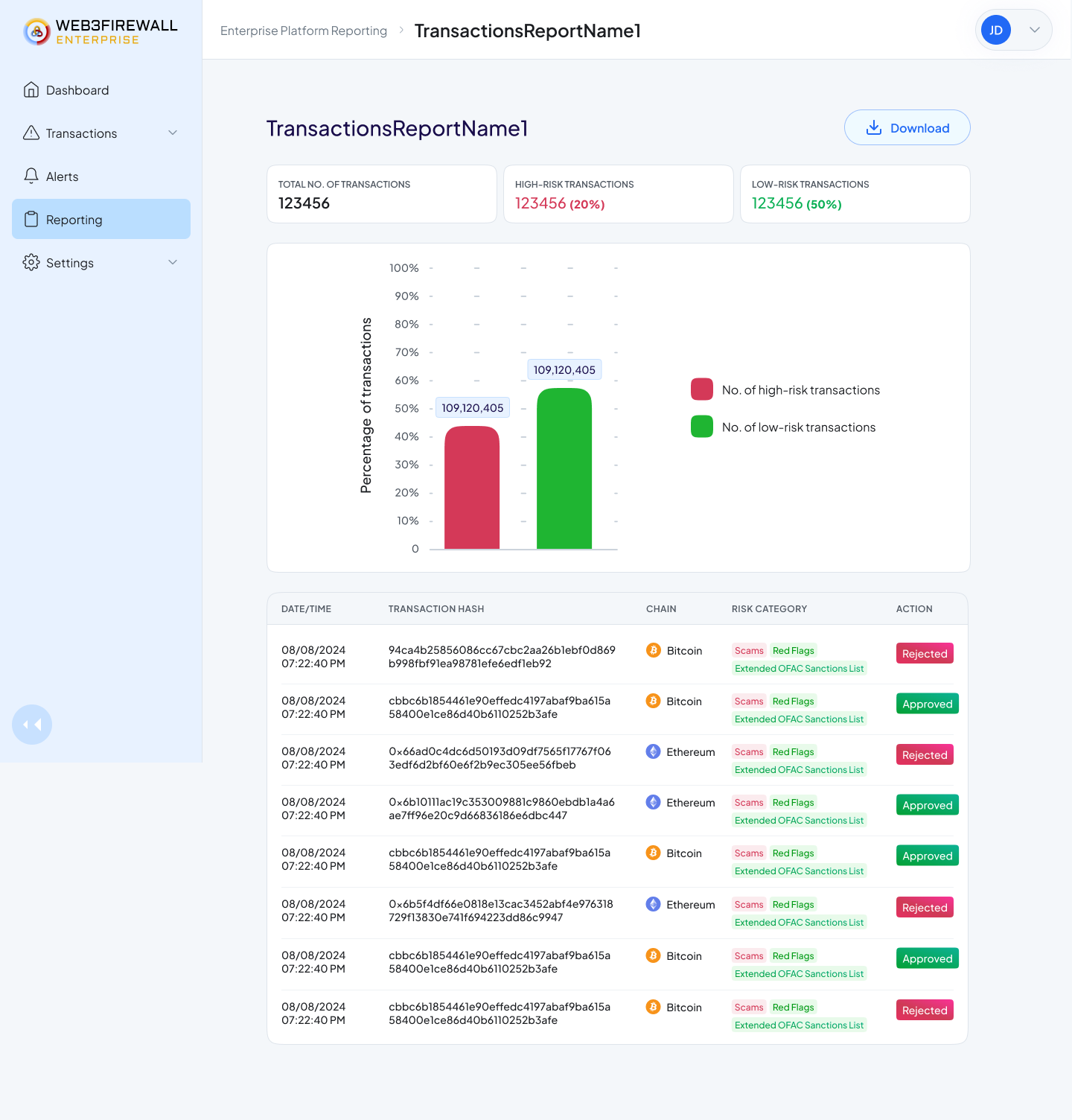Click Scams tag in the 94ca4b row
Screen dimensions: 1072x1120
coord(749,650)
